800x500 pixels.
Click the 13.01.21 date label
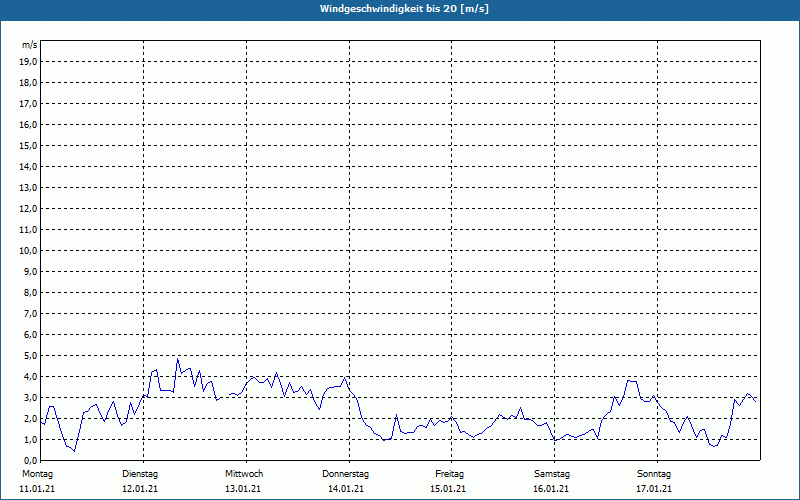tap(243, 489)
